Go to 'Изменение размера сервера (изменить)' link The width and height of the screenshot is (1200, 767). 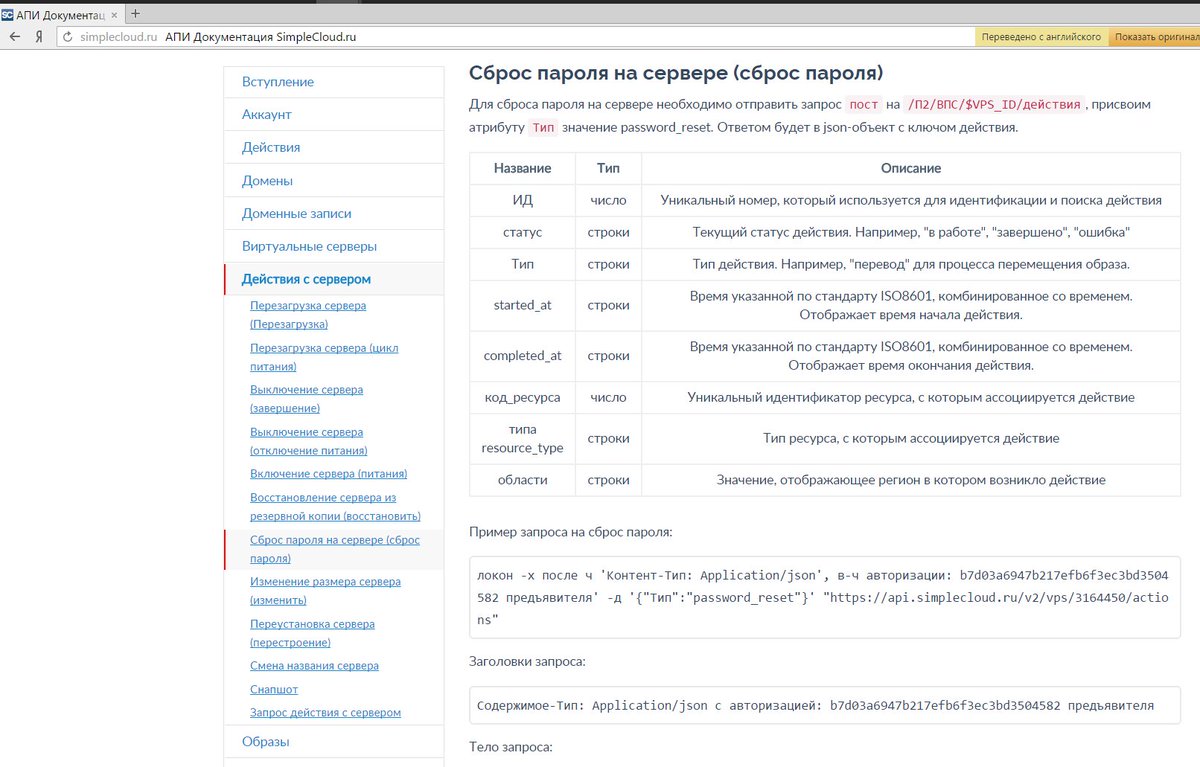(325, 591)
